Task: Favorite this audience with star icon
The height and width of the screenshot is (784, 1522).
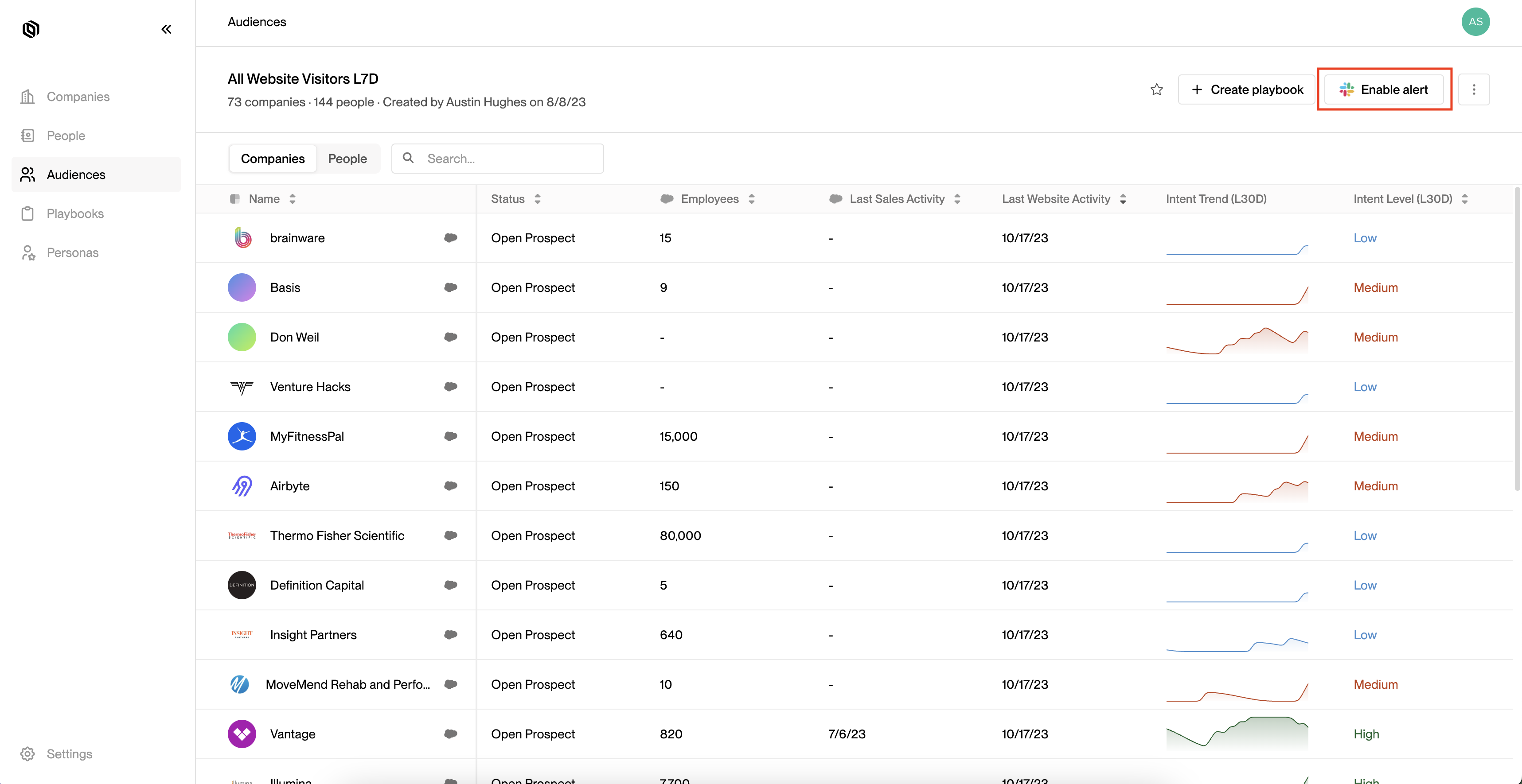Action: tap(1156, 89)
